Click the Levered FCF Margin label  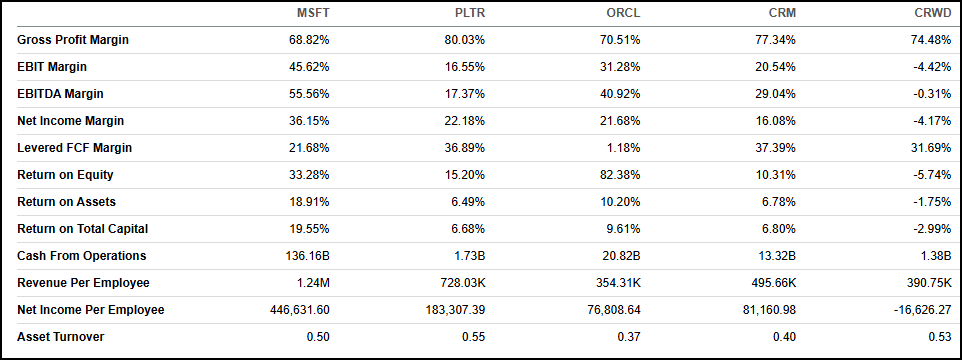tap(74, 148)
